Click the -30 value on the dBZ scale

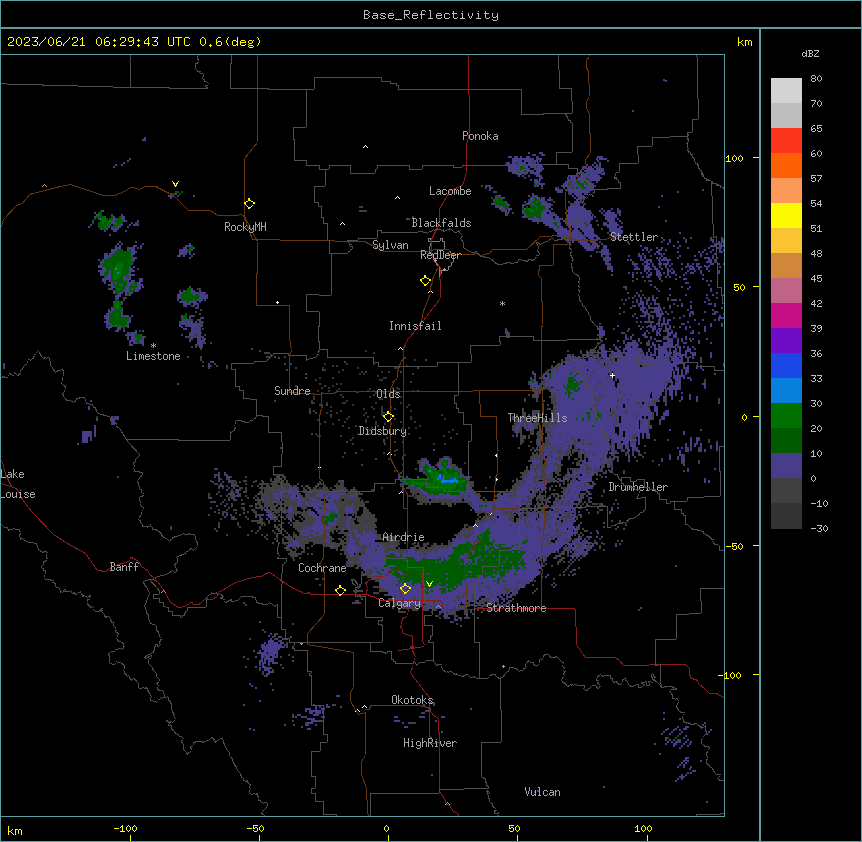[x=819, y=529]
